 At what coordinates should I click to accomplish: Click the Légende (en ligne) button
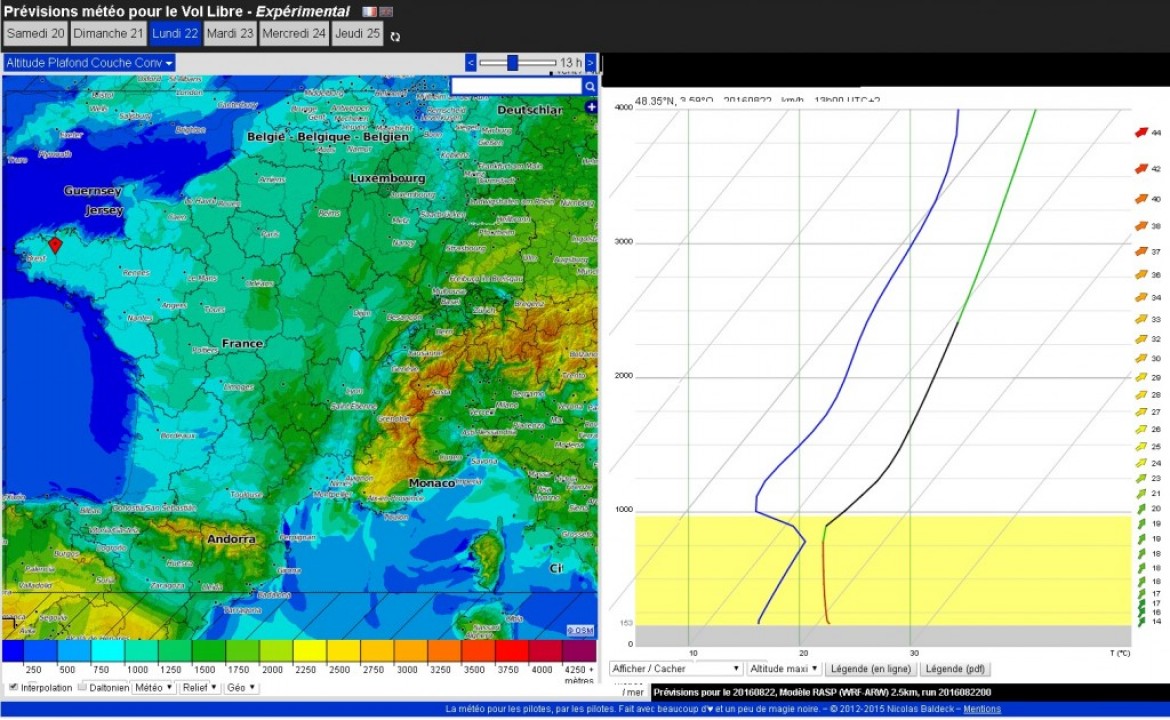(870, 668)
